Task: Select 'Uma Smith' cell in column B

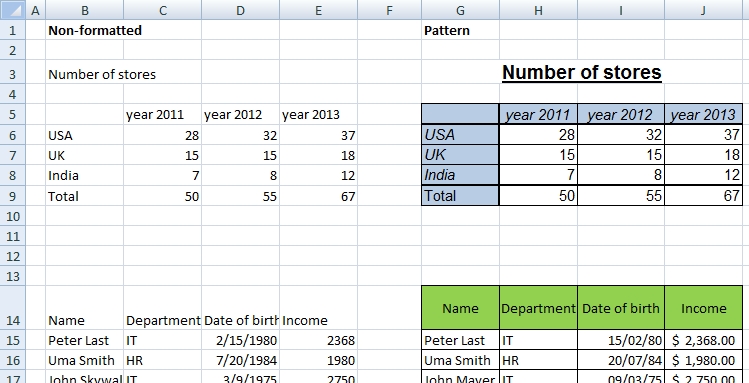Action: click(x=85, y=360)
